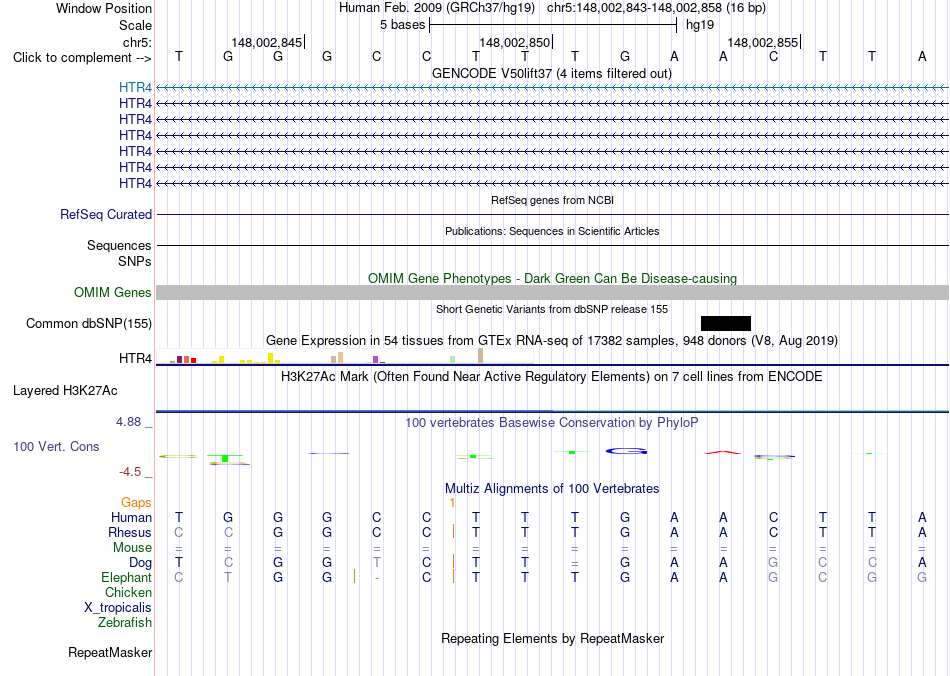This screenshot has height=676, width=950.
Task: Select the Dog species label
Action: tap(141, 563)
